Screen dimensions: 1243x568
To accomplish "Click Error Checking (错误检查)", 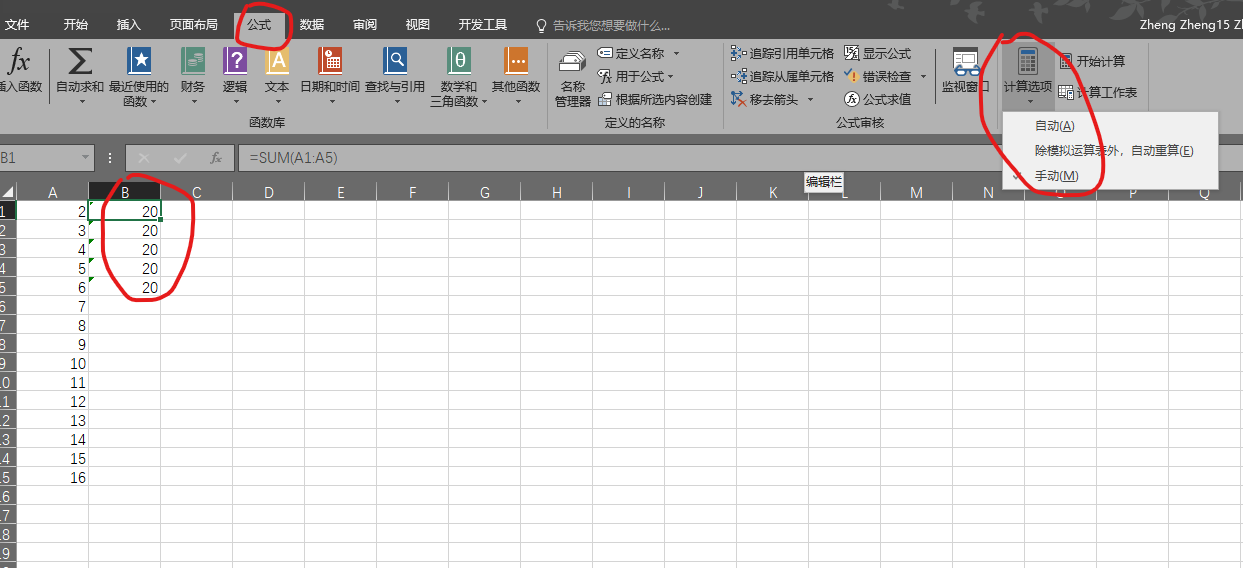I will 878,76.
